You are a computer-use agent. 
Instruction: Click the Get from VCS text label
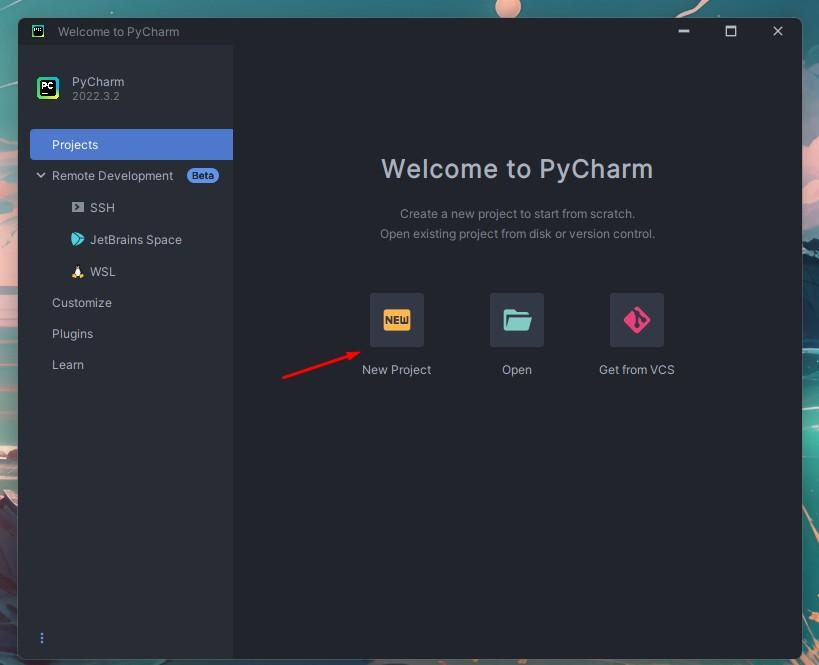637,370
